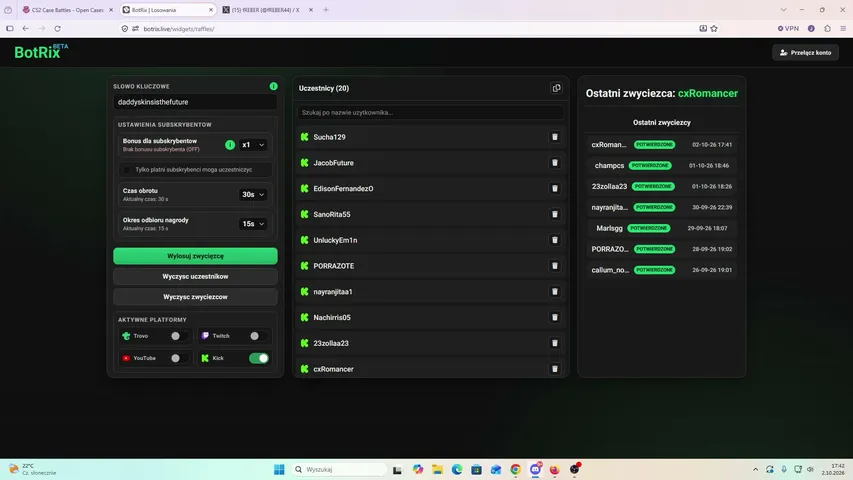Image resolution: width=853 pixels, height=480 pixels.
Task: Launch Chrome from the taskbar
Action: click(515, 469)
